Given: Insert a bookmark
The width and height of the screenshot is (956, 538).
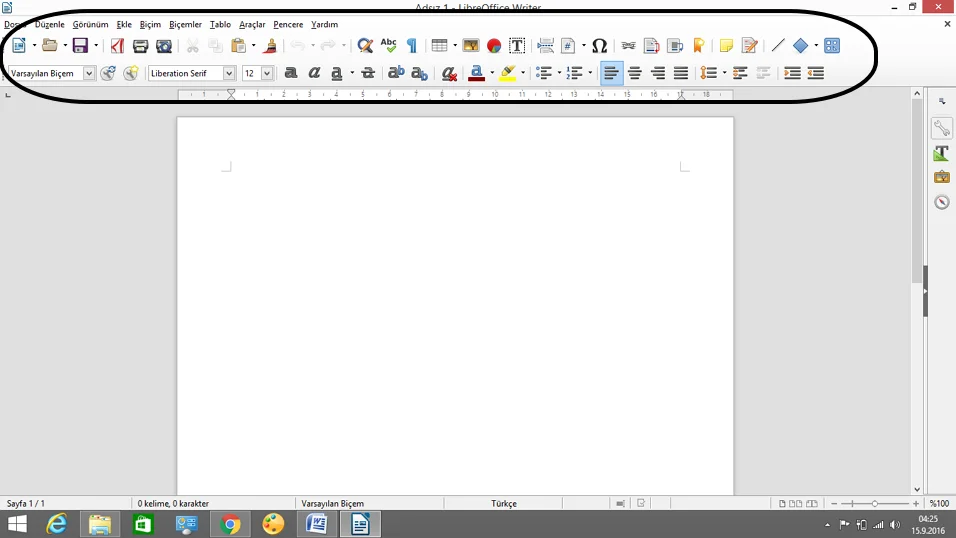Looking at the screenshot, I should (x=699, y=46).
